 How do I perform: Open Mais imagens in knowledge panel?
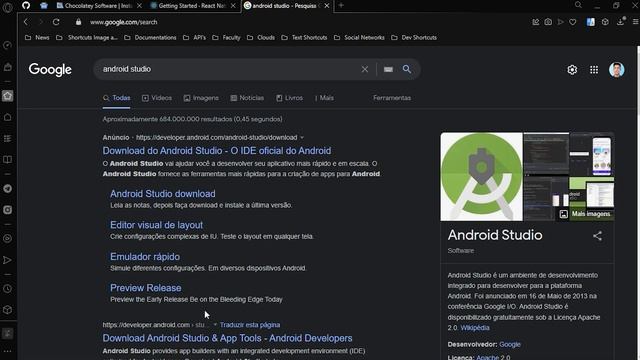(586, 214)
